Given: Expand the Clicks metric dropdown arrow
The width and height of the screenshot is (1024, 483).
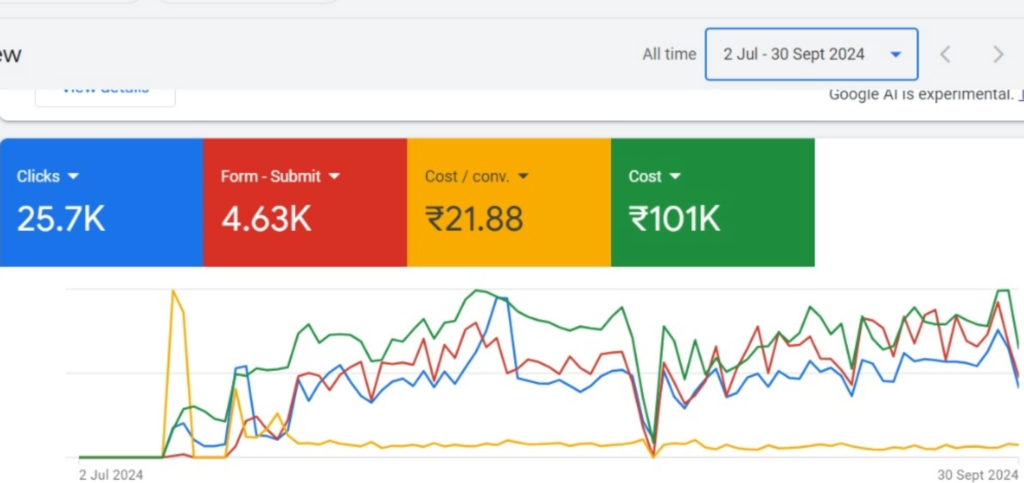Looking at the screenshot, I should [x=73, y=177].
